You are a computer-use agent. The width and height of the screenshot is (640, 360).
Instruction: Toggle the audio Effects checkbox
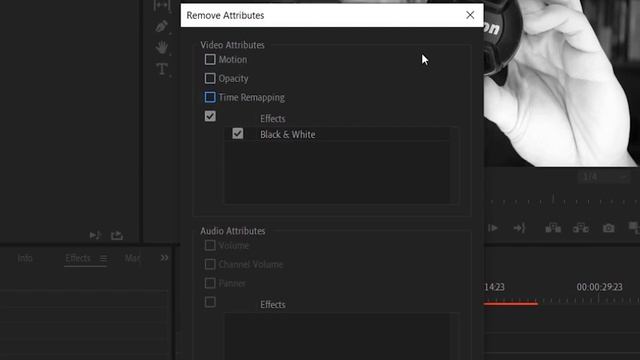pos(210,302)
